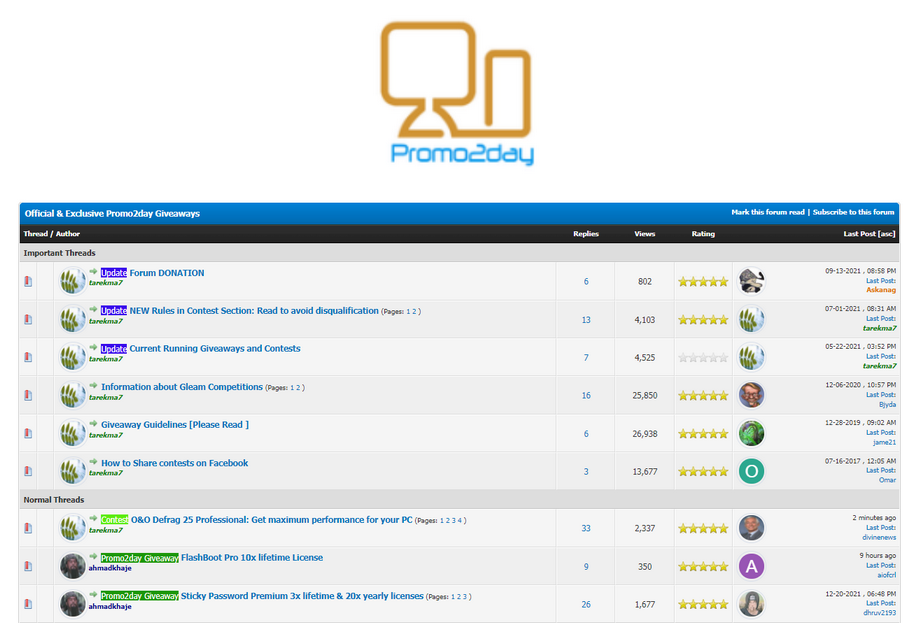Open Current Running Giveaways and Contests thread
This screenshot has width=919, height=623.
(215, 348)
